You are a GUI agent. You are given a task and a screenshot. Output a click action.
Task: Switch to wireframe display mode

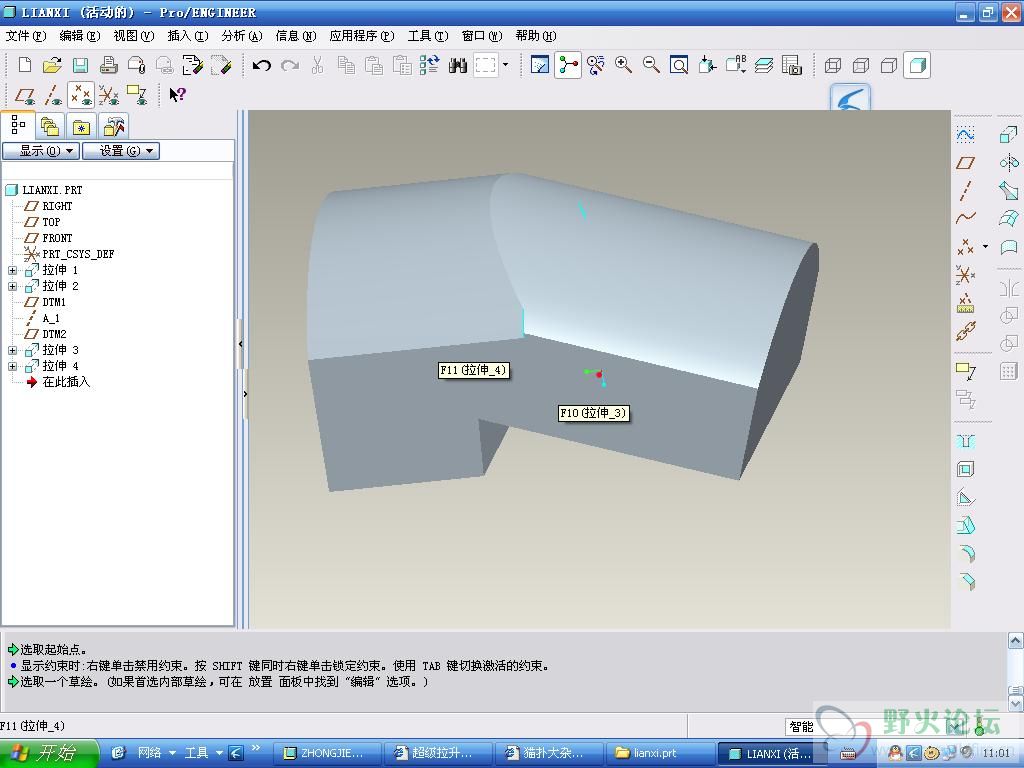833,65
